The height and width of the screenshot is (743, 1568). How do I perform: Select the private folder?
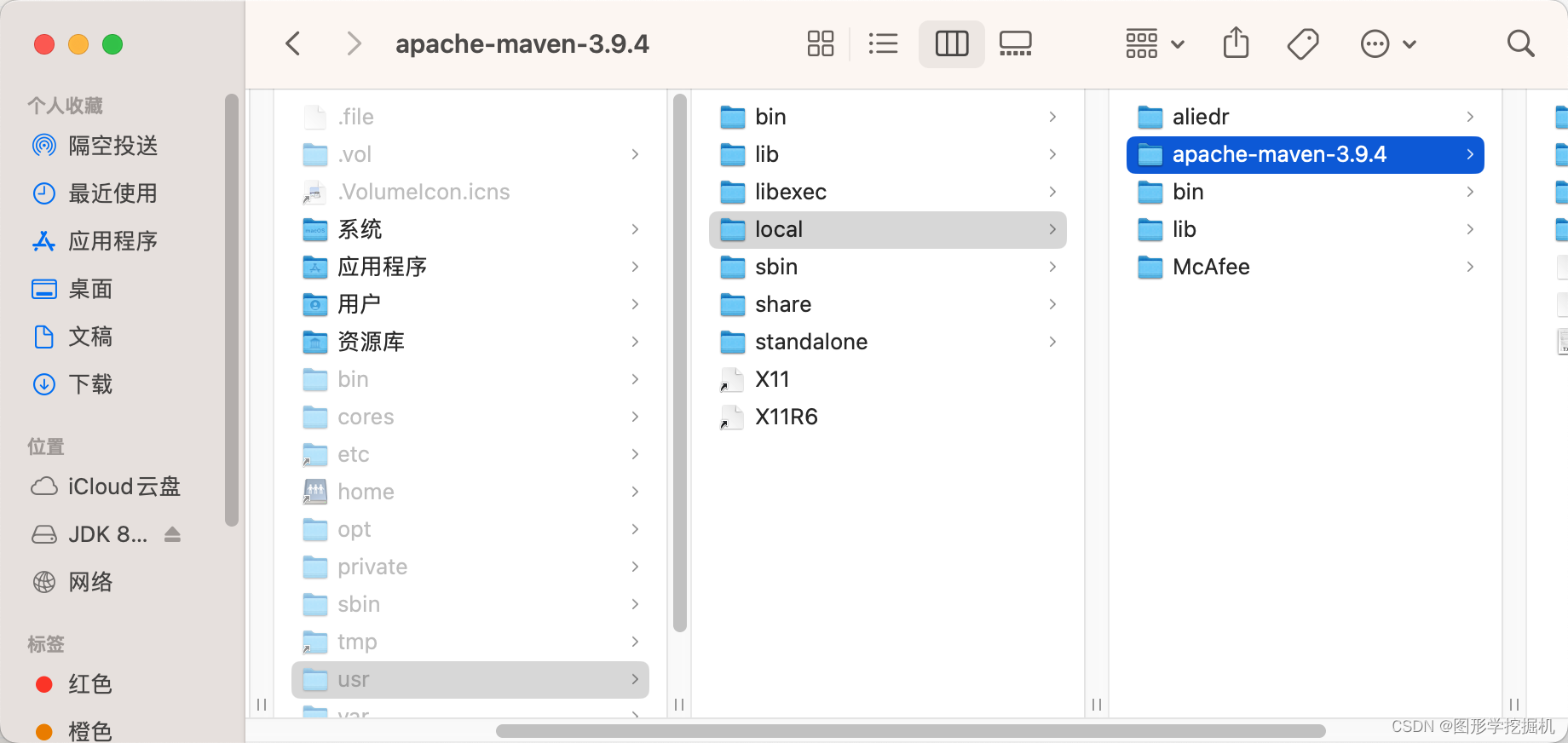470,567
